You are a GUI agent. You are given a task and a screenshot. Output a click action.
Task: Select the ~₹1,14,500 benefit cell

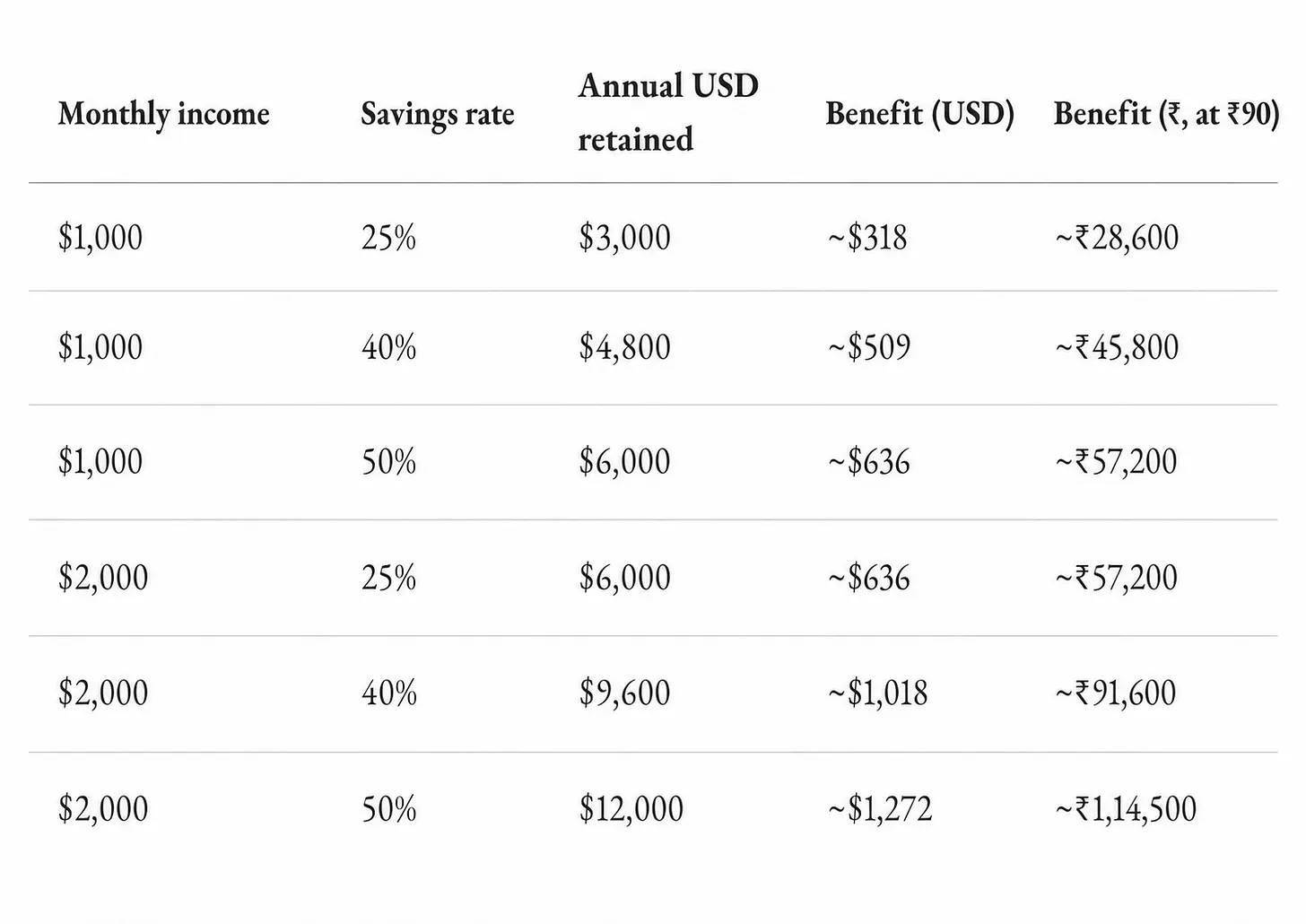(x=1125, y=809)
